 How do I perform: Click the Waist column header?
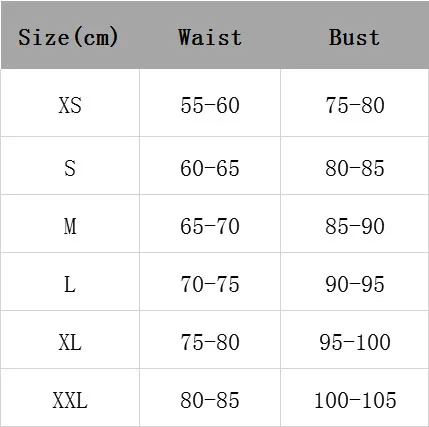(210, 37)
